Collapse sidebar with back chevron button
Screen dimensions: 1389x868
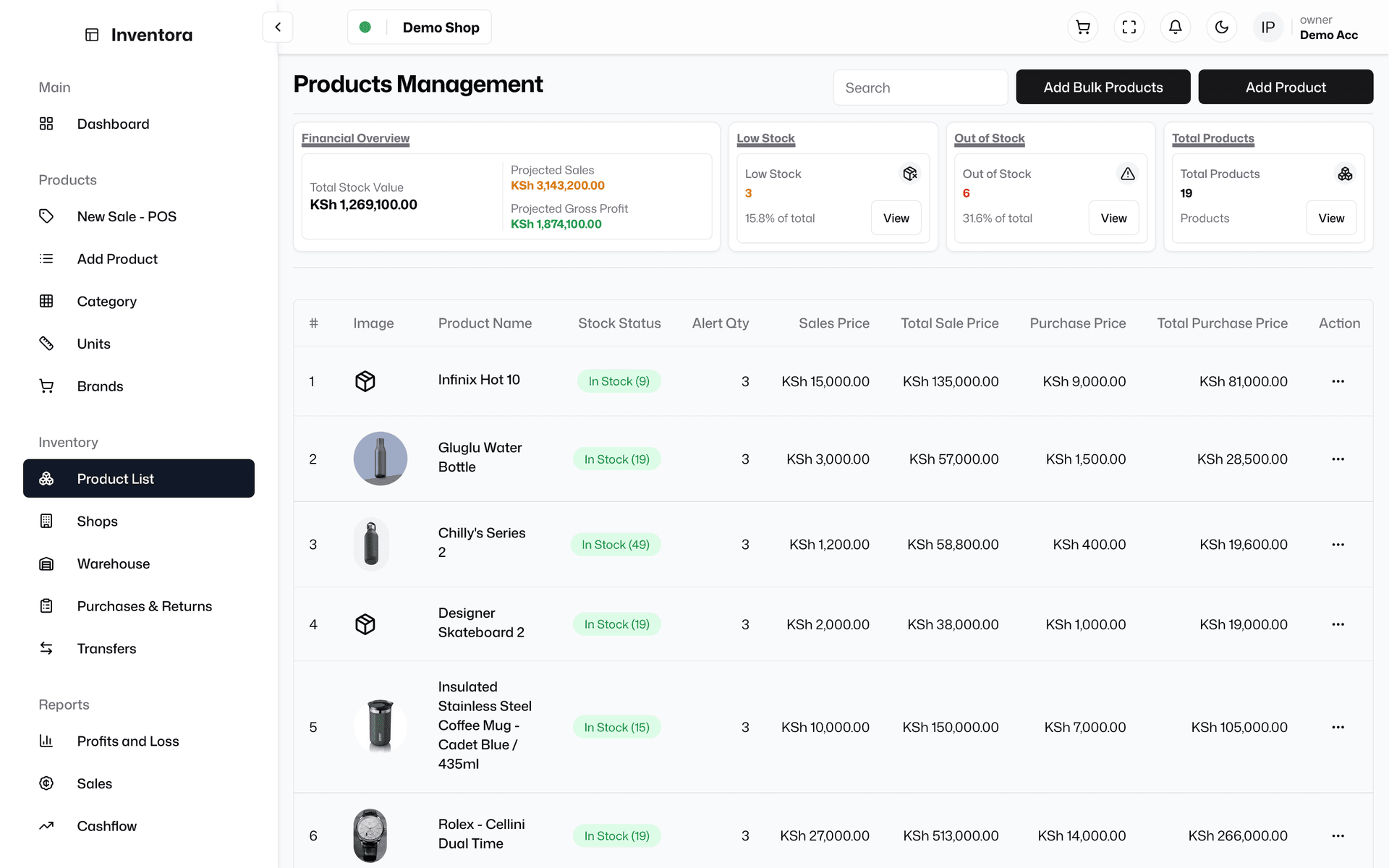[278, 27]
